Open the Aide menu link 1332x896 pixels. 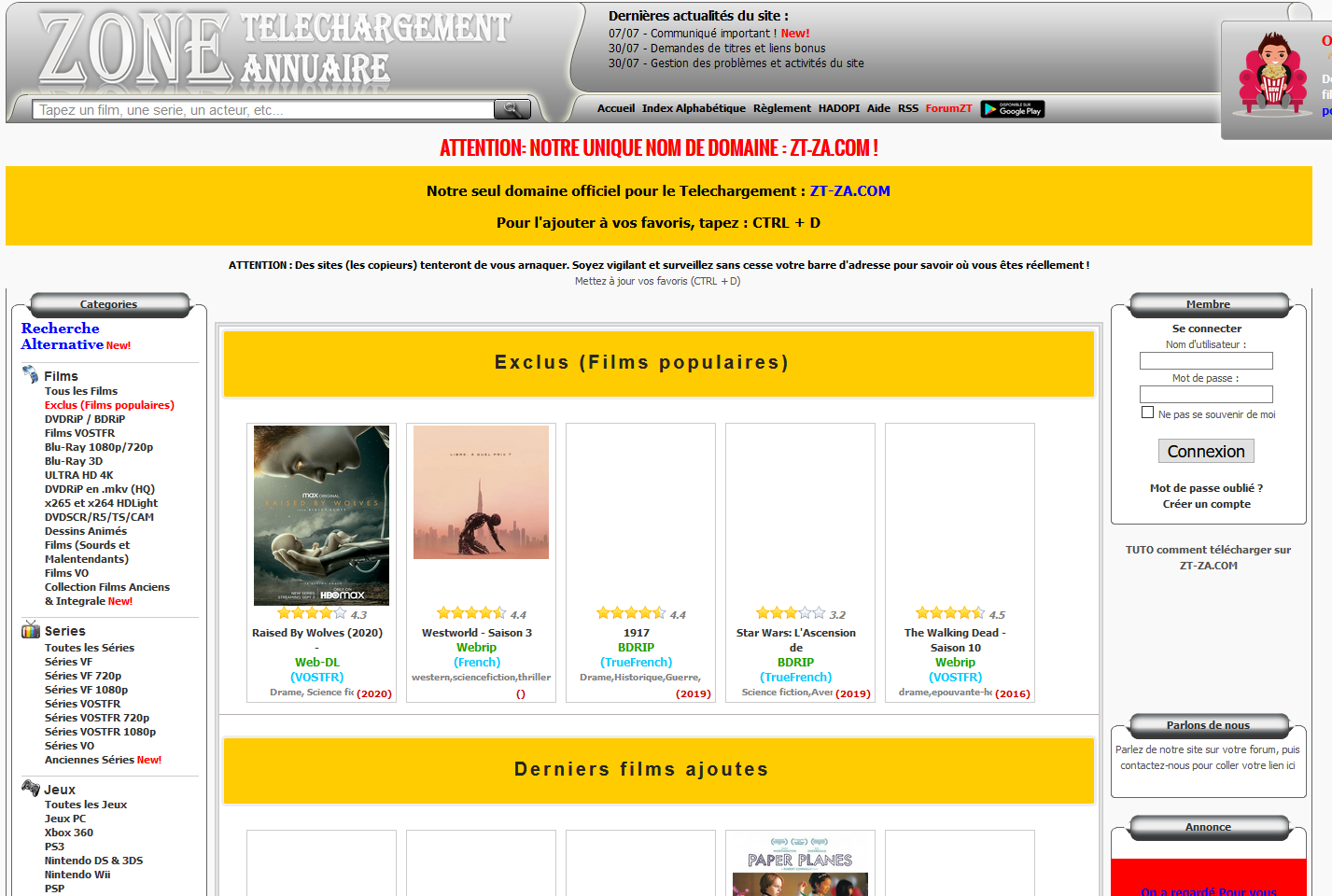[878, 108]
